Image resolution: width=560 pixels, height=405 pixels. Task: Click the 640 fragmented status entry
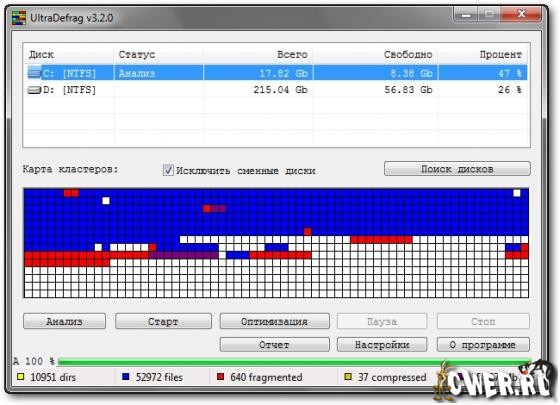[x=266, y=377]
